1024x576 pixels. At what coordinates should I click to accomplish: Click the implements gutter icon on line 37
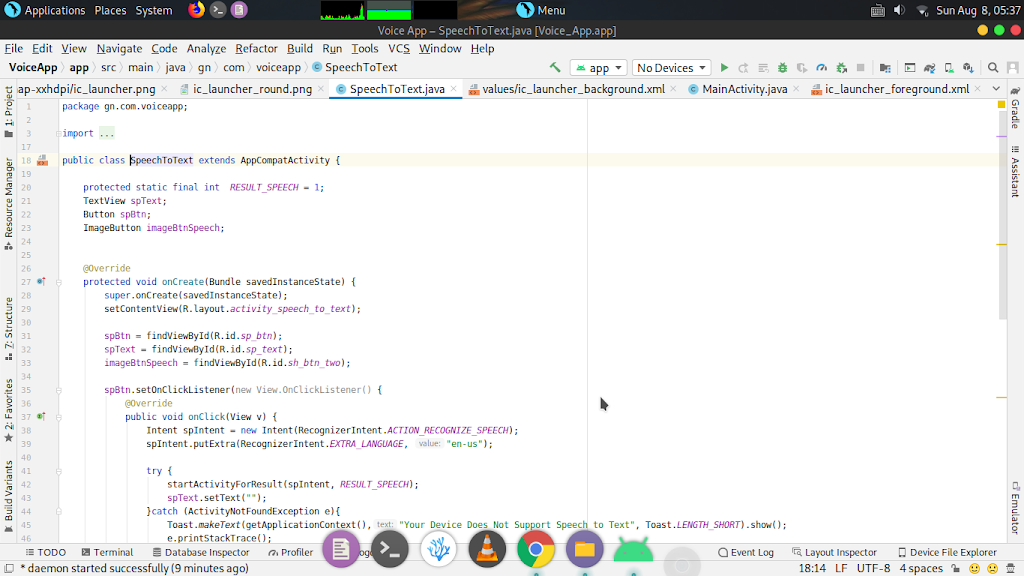coord(41,417)
